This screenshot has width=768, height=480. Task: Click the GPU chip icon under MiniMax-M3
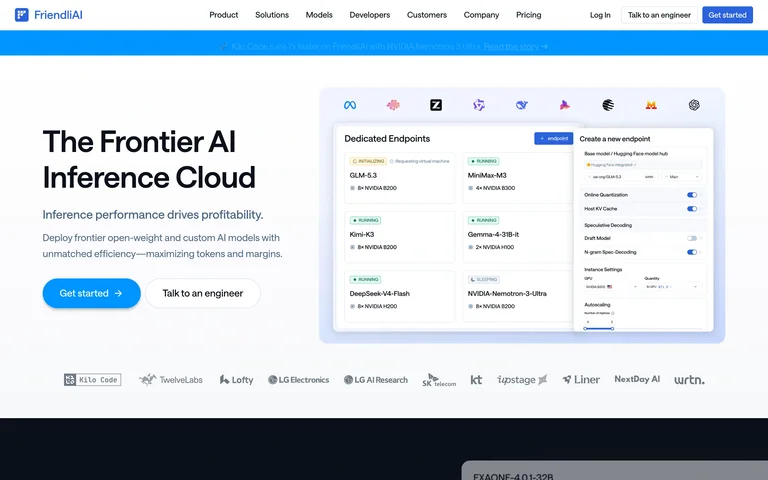[x=470, y=188]
